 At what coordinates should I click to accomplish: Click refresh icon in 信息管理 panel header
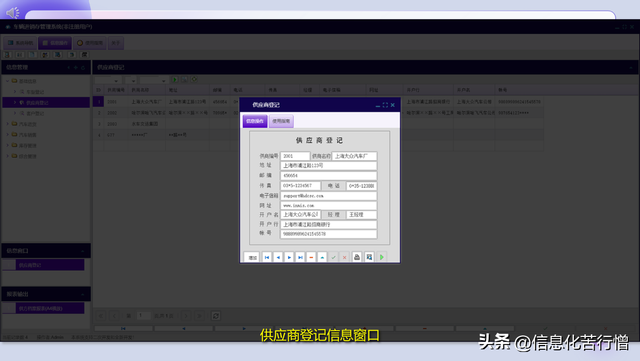coord(83,67)
